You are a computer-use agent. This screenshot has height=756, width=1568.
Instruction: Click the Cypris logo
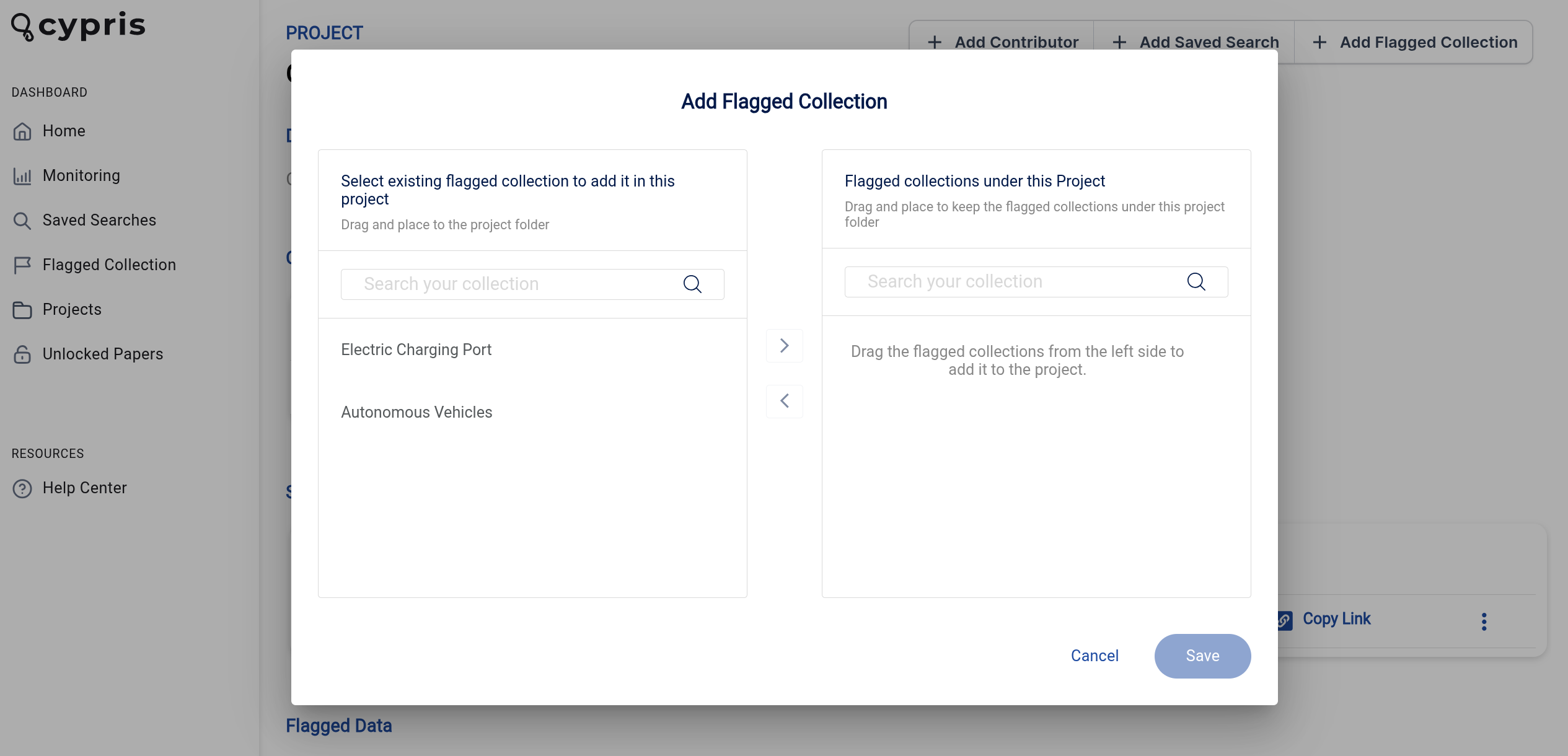79,26
